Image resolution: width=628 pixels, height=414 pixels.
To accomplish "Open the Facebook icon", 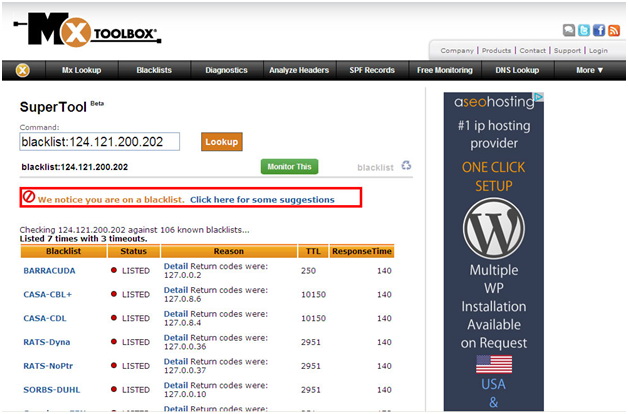I will click(599, 30).
